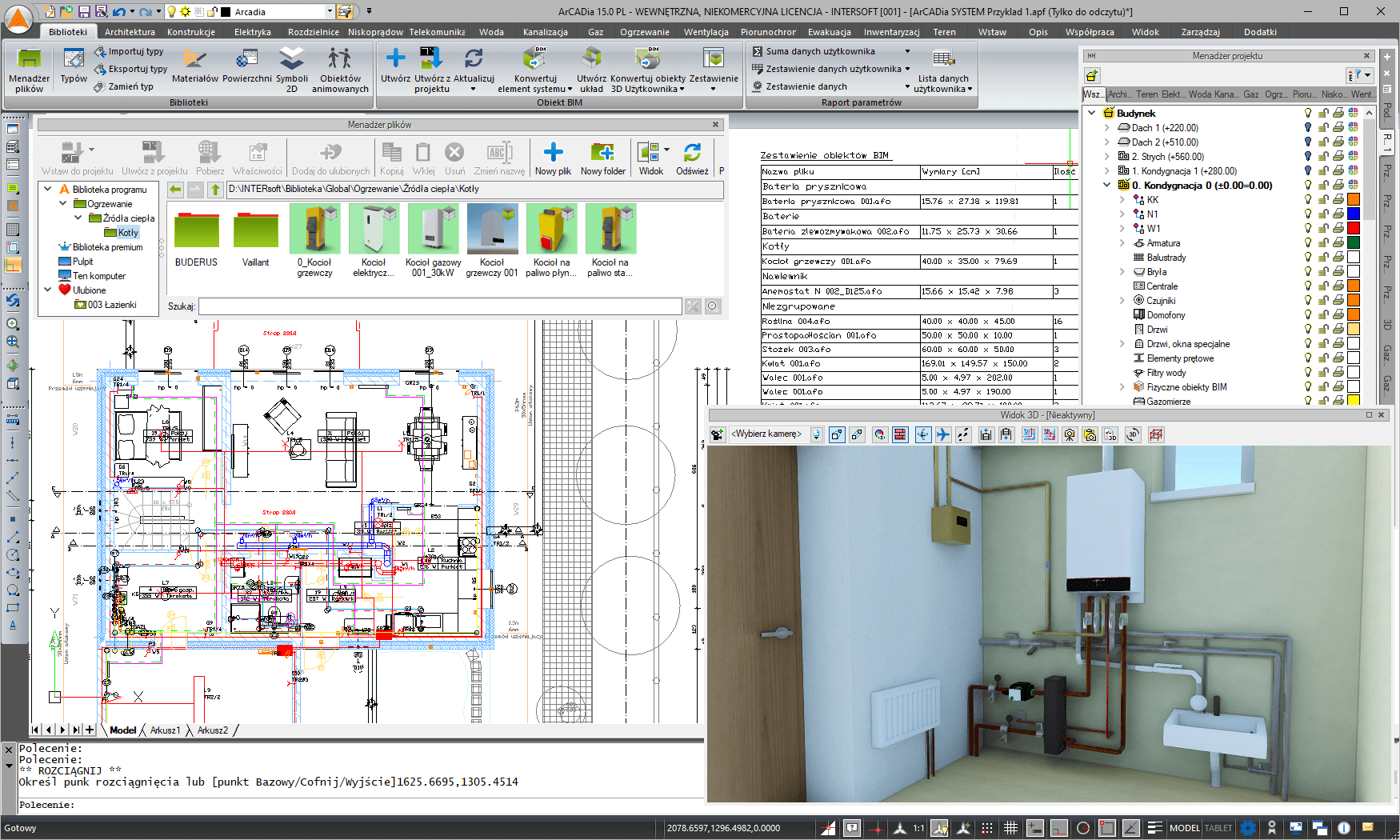Toggle the lightbulb visibility for Balustrady row
The width and height of the screenshot is (1400, 840).
[x=1308, y=258]
